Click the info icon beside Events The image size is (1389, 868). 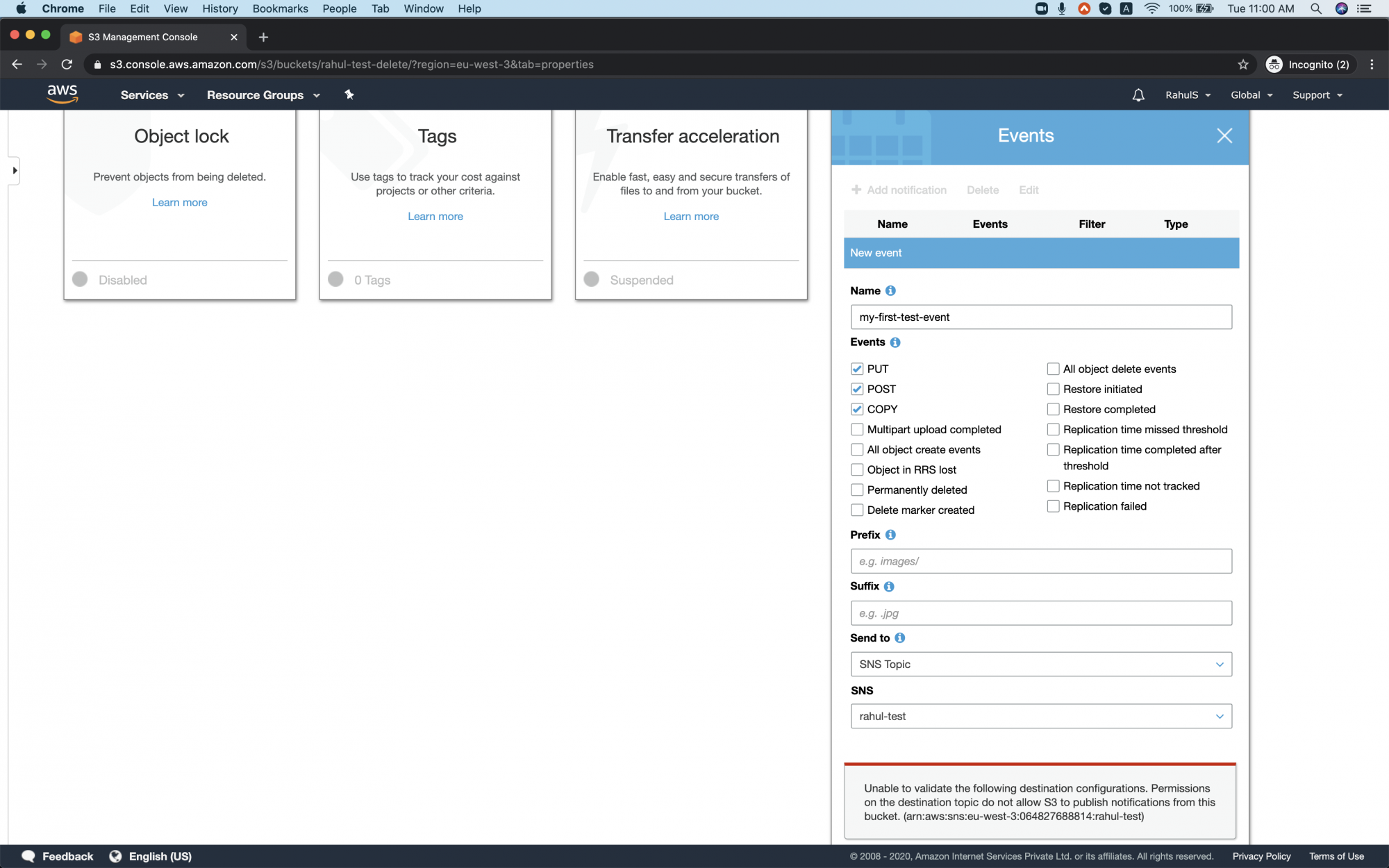(x=895, y=342)
